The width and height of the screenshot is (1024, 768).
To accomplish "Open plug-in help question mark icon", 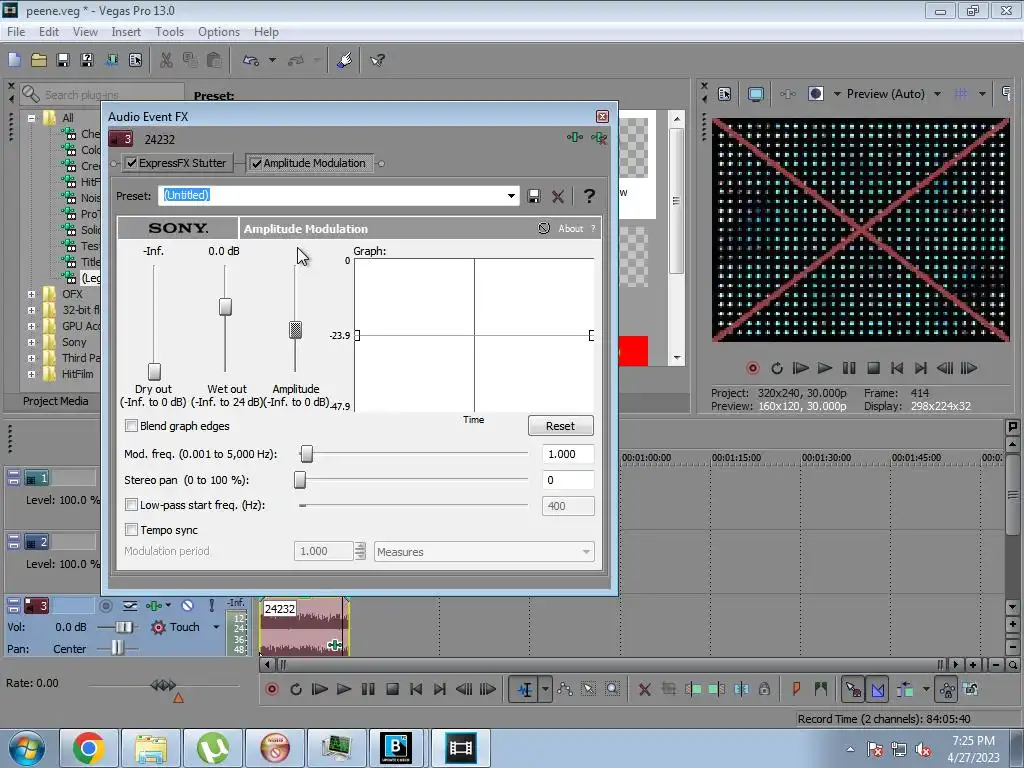I will [589, 196].
